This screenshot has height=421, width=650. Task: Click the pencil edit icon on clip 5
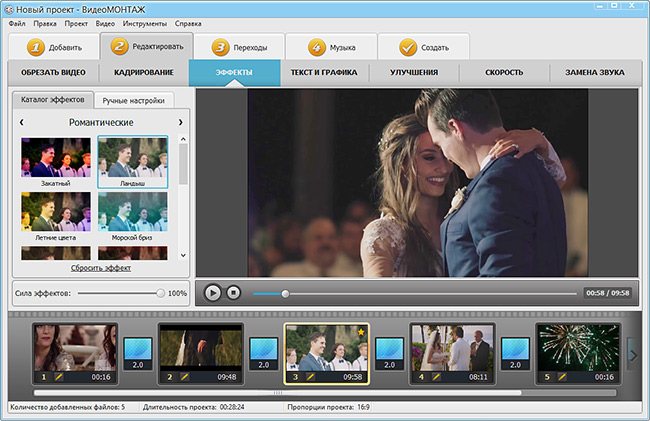(562, 377)
